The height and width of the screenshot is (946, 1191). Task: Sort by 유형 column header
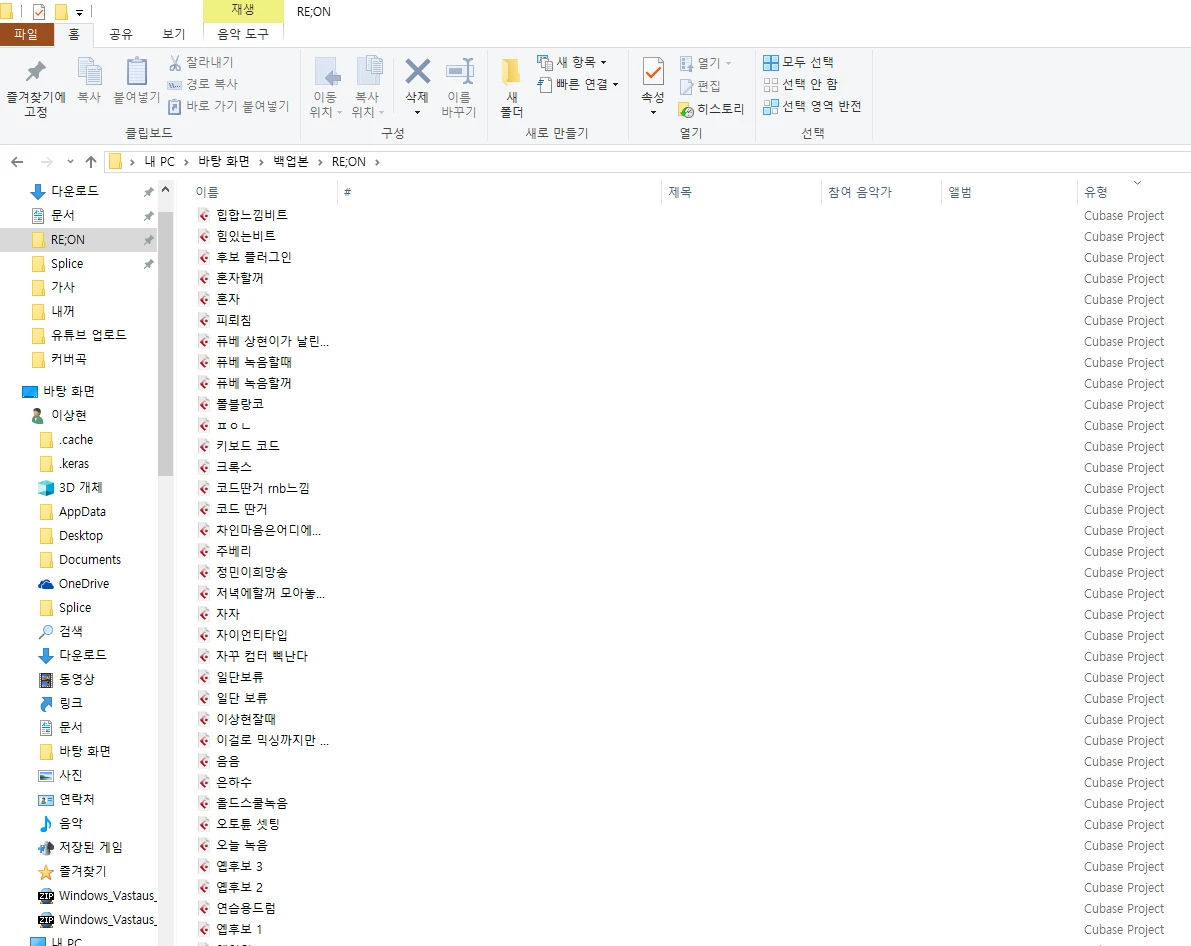[1096, 193]
